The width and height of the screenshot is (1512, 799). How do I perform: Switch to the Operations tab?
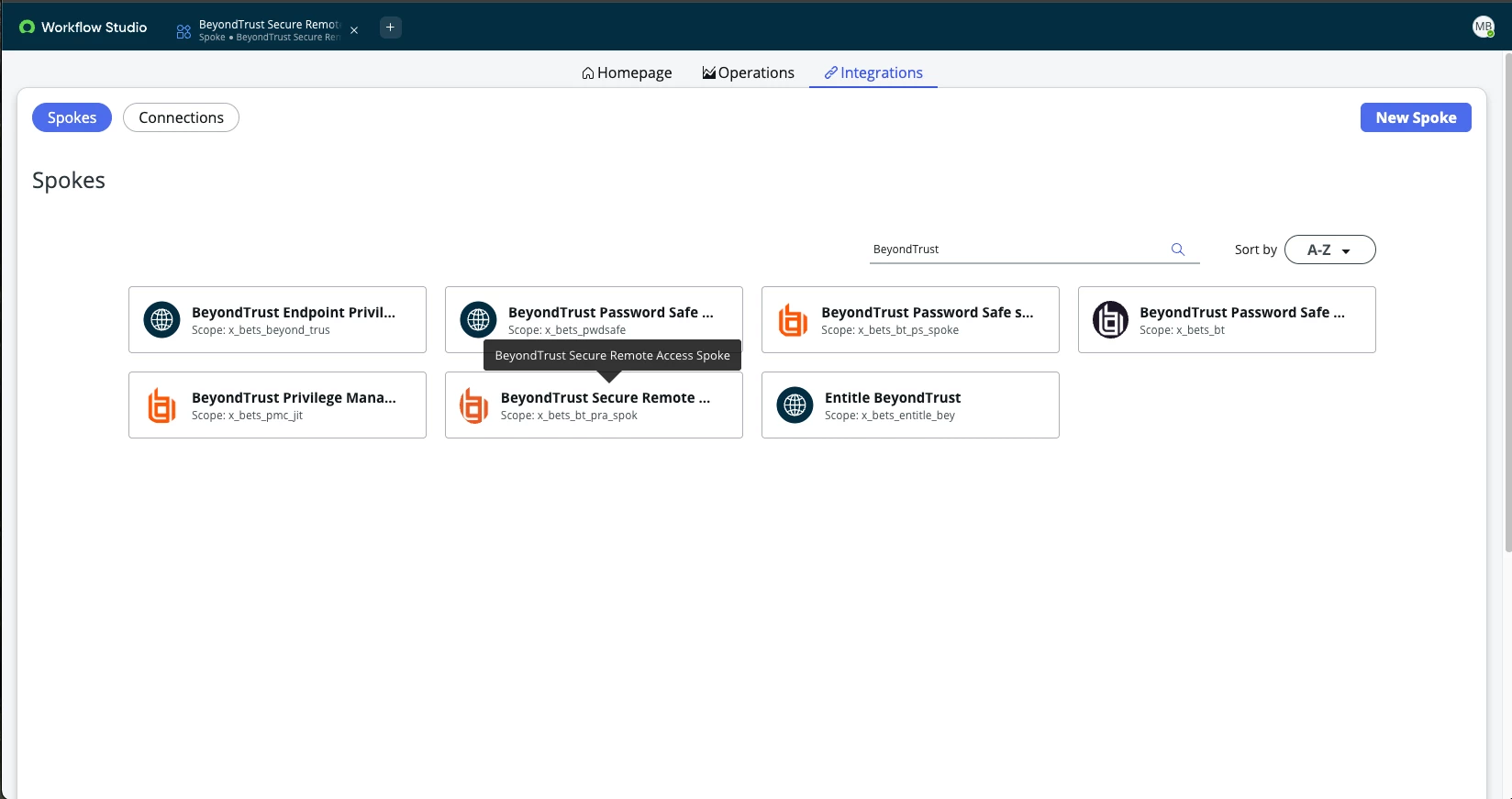point(749,72)
